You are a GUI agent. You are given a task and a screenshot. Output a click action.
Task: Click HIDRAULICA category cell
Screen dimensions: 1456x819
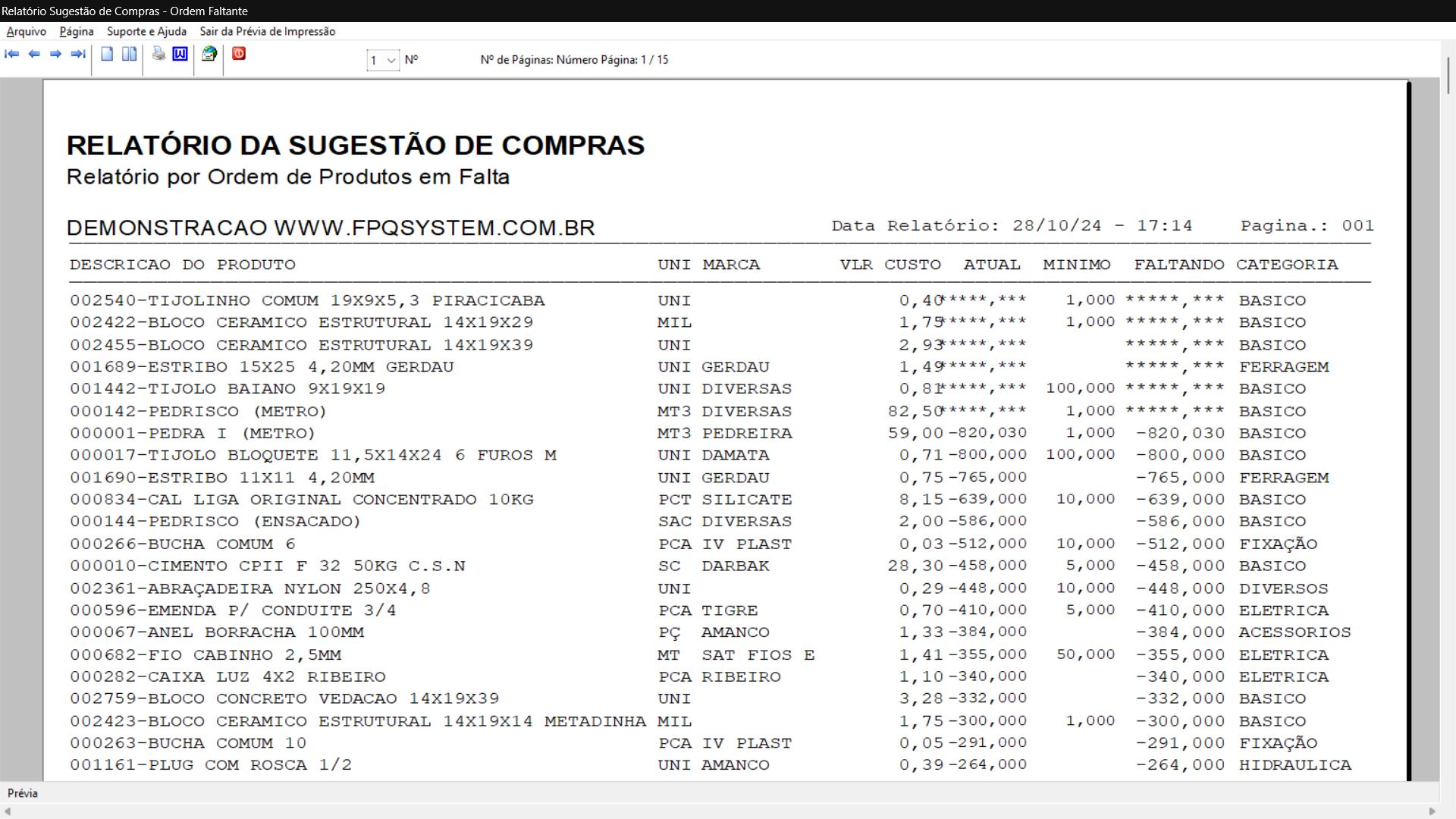(x=1295, y=765)
